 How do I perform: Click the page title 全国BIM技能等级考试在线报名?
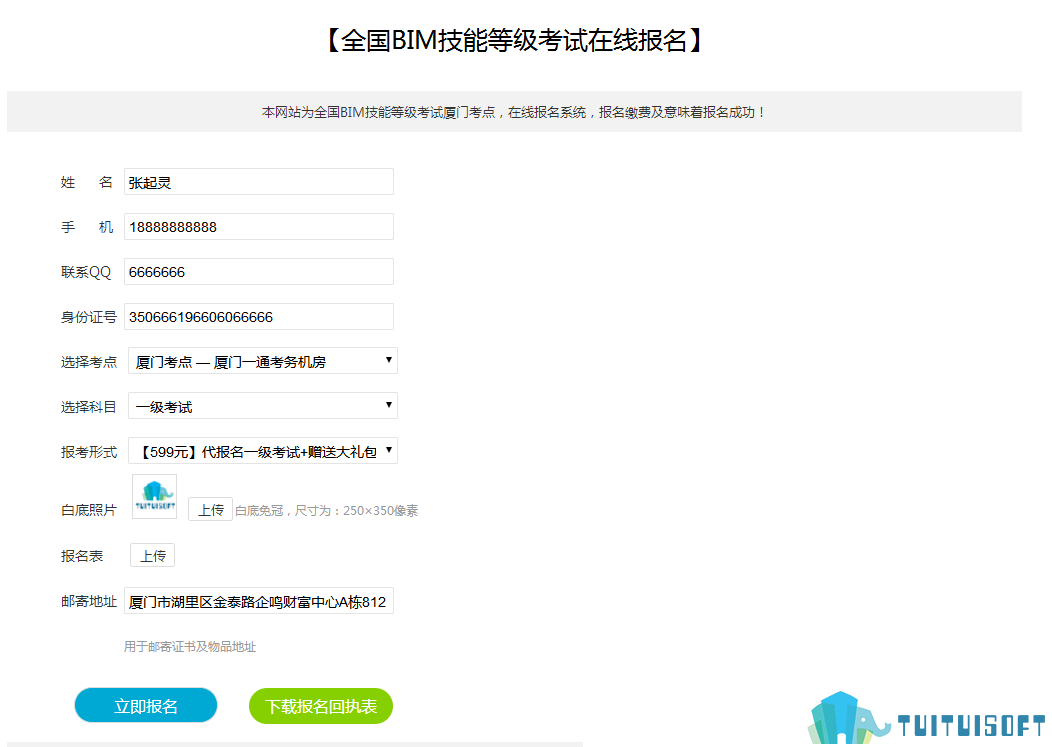coord(514,40)
